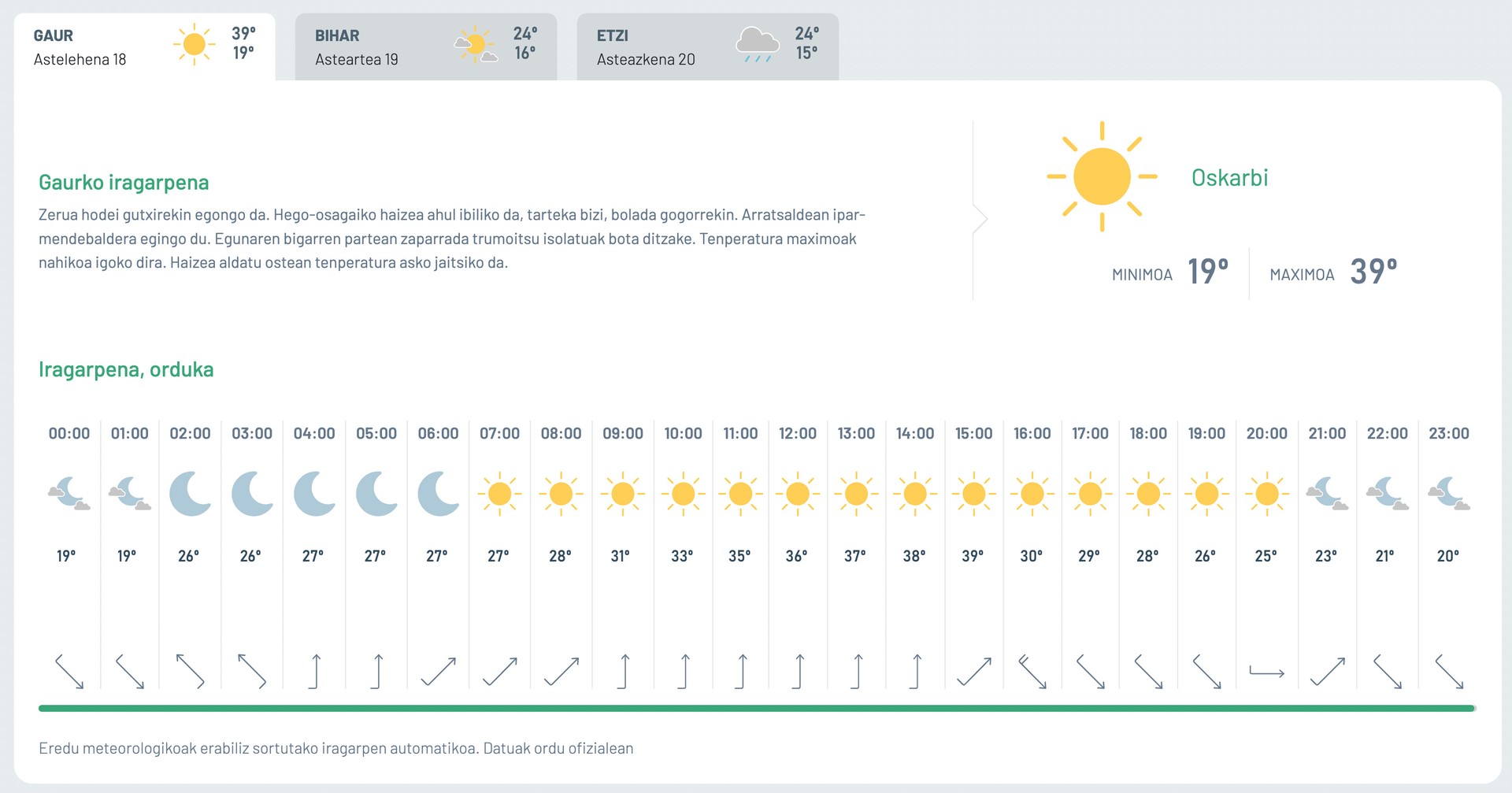Click the cloudy moon icon at 00:00
The width and height of the screenshot is (1512, 793).
click(69, 494)
